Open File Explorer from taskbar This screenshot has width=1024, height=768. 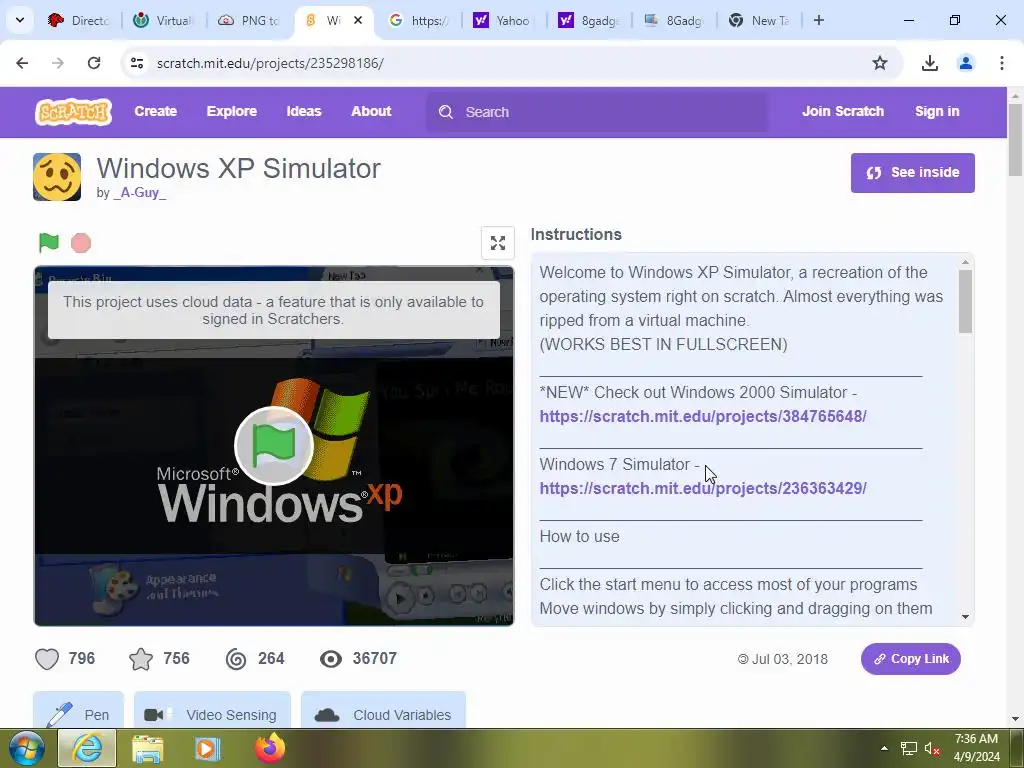coord(148,748)
